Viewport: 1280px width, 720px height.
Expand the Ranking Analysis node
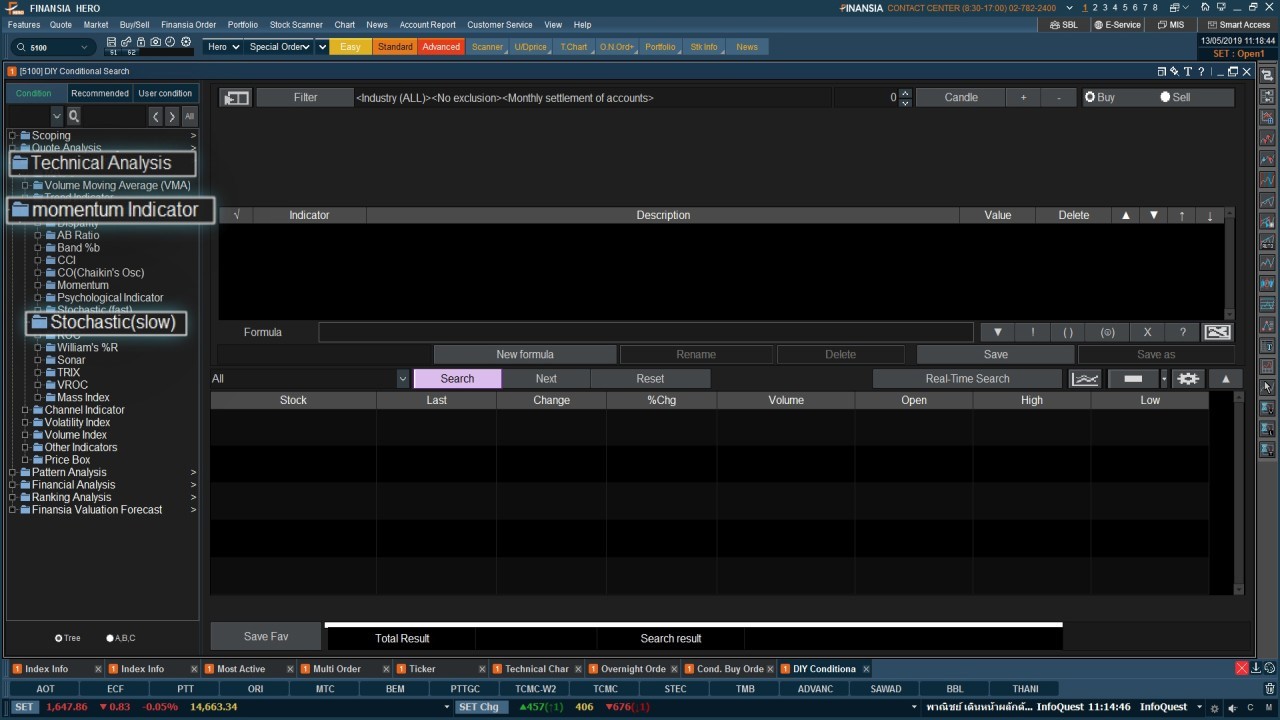pos(13,498)
